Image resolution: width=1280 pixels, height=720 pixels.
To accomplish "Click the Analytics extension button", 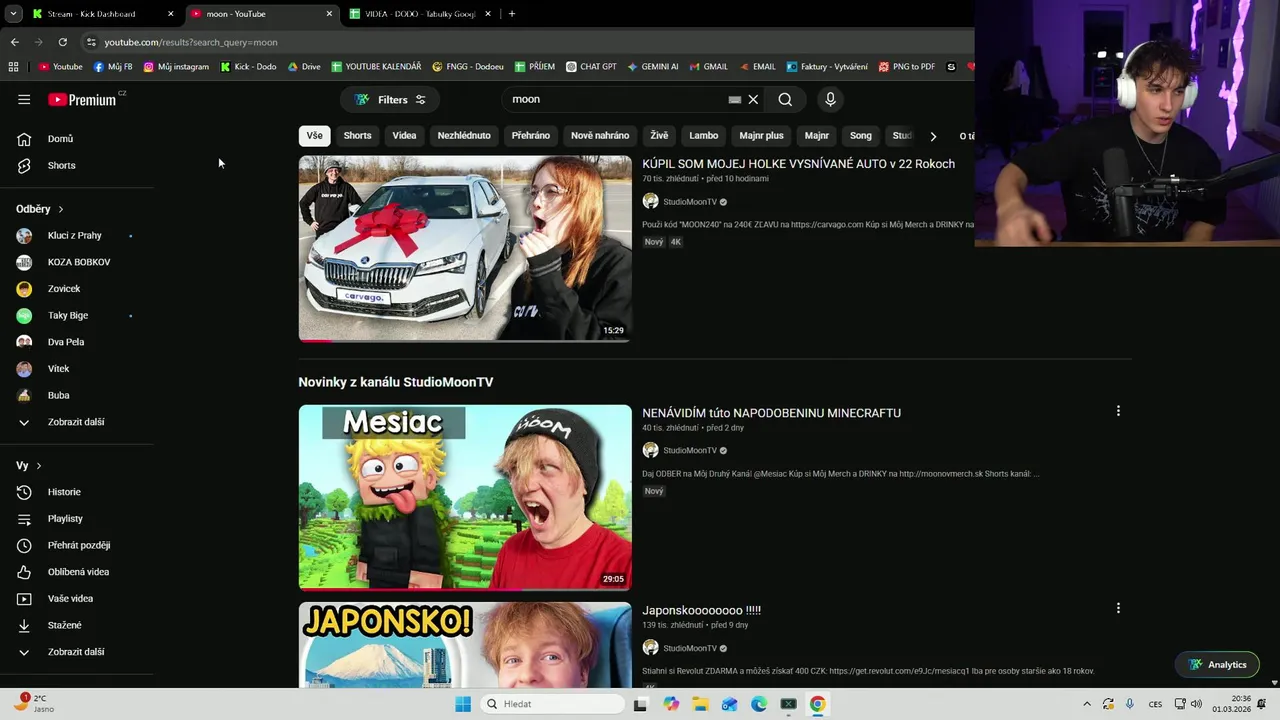I will (1217, 665).
